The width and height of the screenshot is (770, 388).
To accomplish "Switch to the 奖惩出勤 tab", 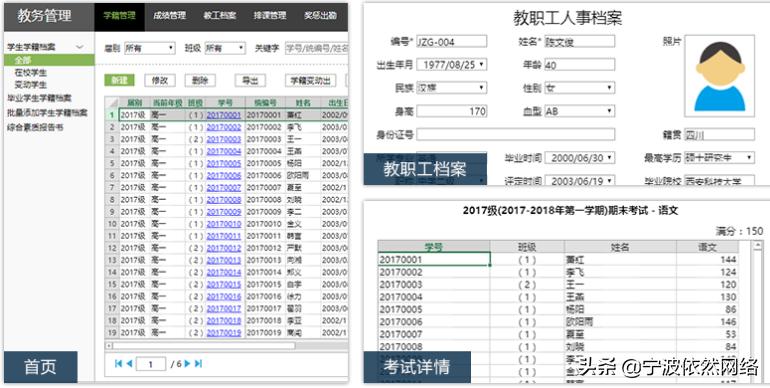I will click(320, 16).
